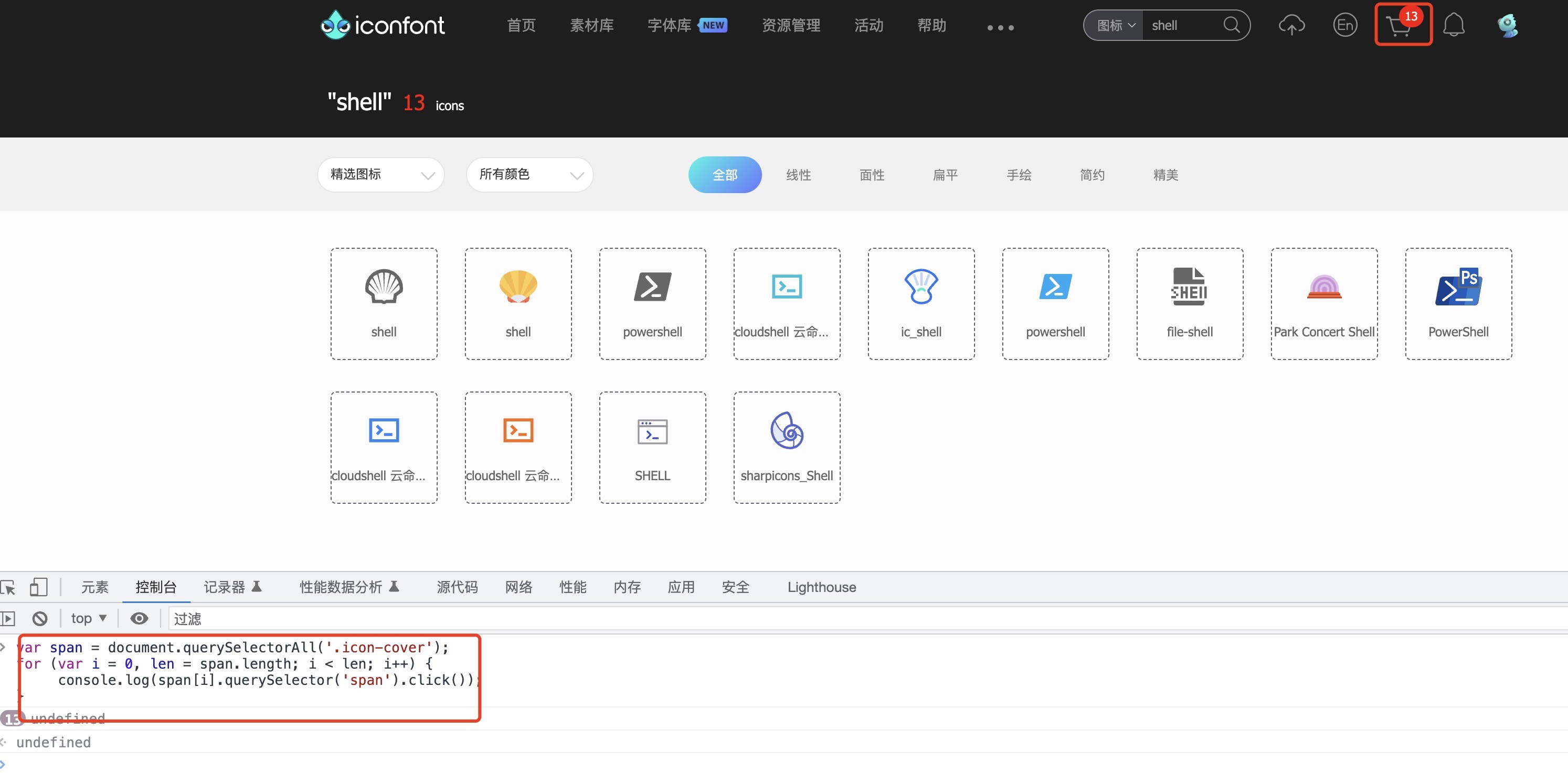Open the shopping cart with 13 items

[x=1400, y=26]
